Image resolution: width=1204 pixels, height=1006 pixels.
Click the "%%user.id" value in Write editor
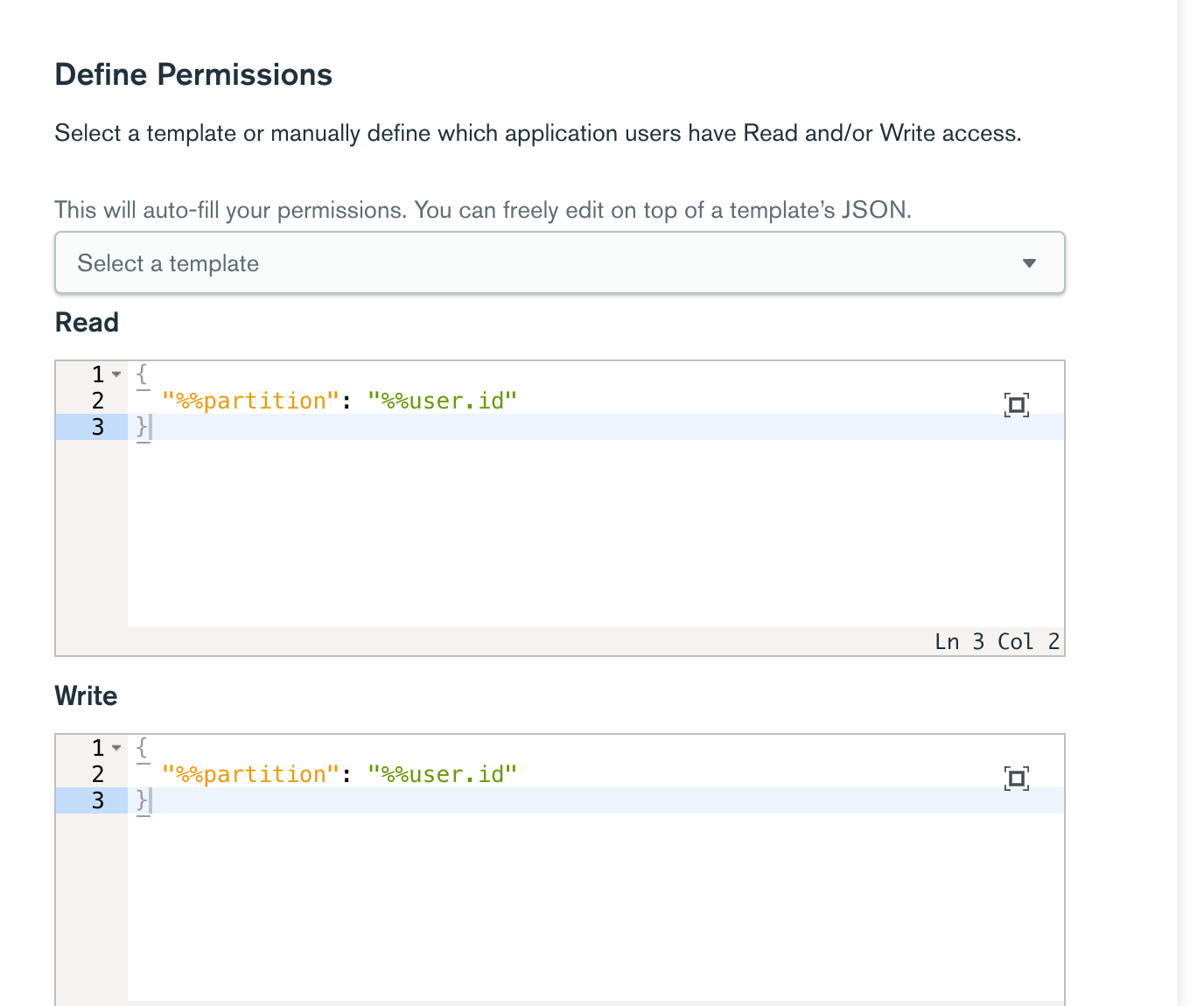click(442, 774)
